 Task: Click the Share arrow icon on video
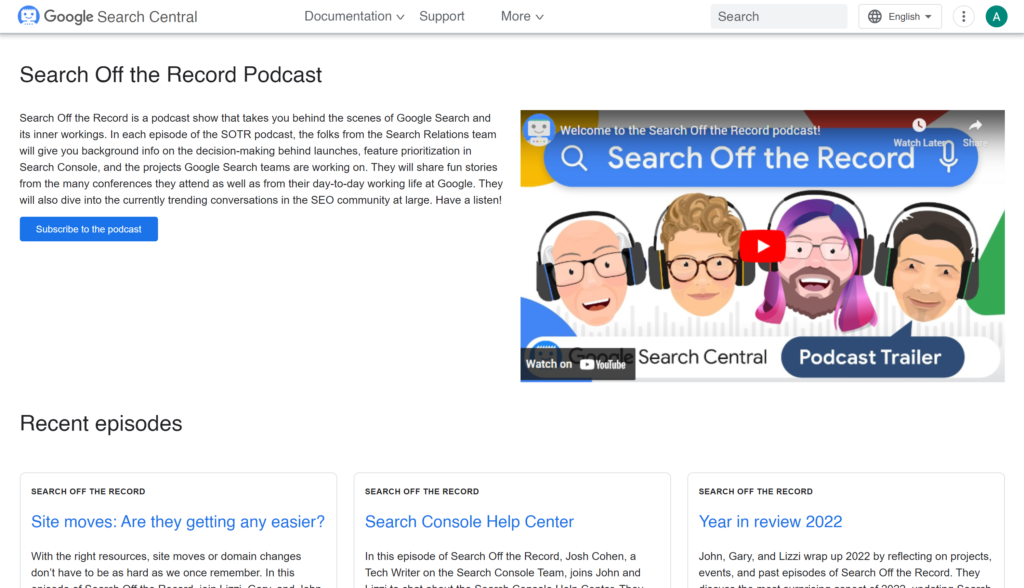tap(975, 125)
